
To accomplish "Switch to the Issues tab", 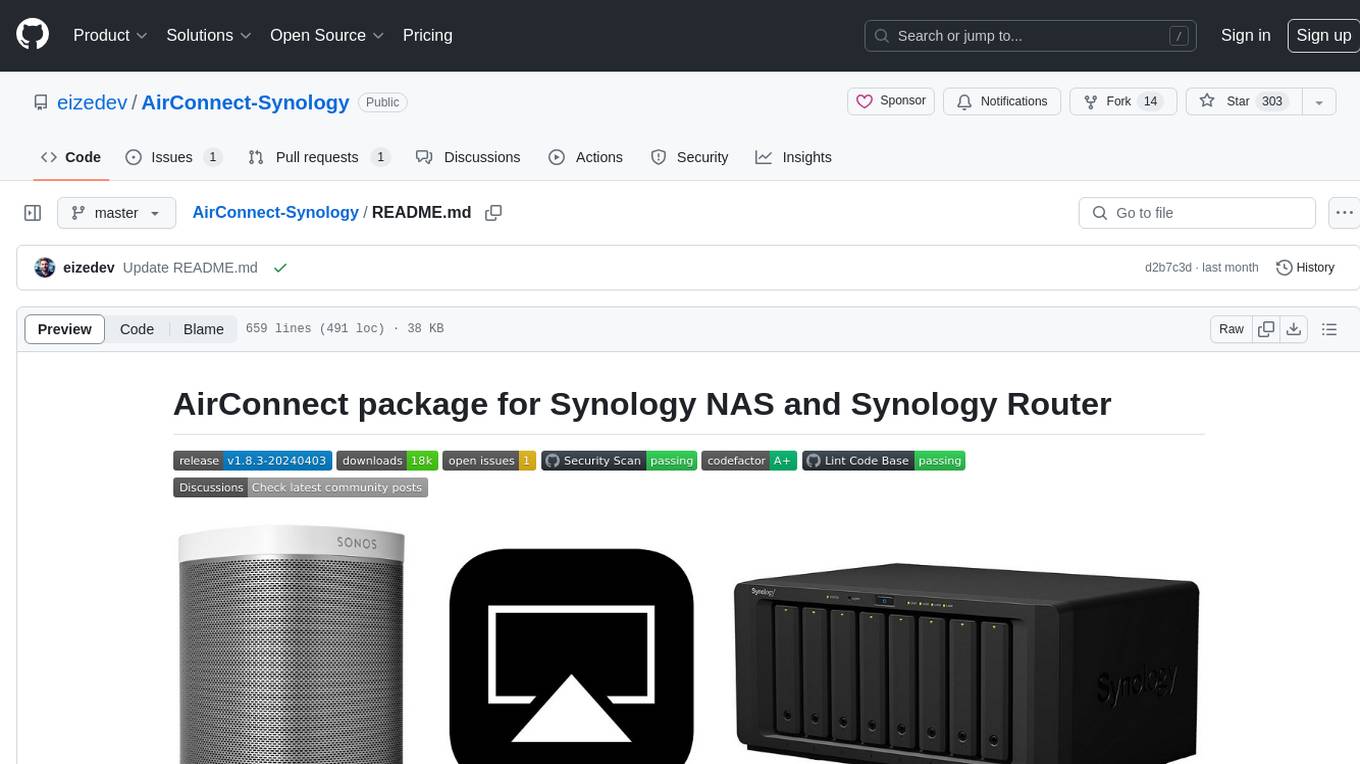I will click(173, 157).
